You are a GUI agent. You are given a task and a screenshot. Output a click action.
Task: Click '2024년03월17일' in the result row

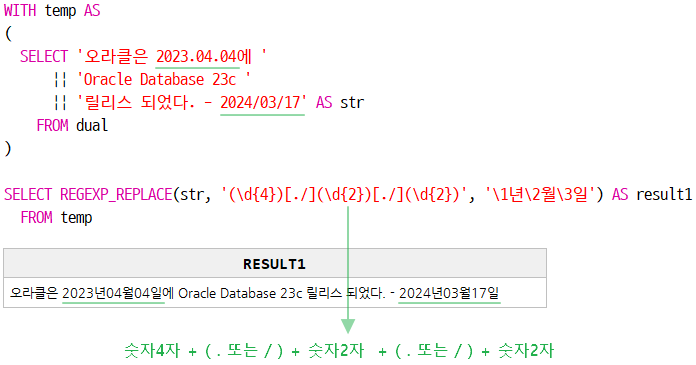pyautogui.click(x=449, y=293)
